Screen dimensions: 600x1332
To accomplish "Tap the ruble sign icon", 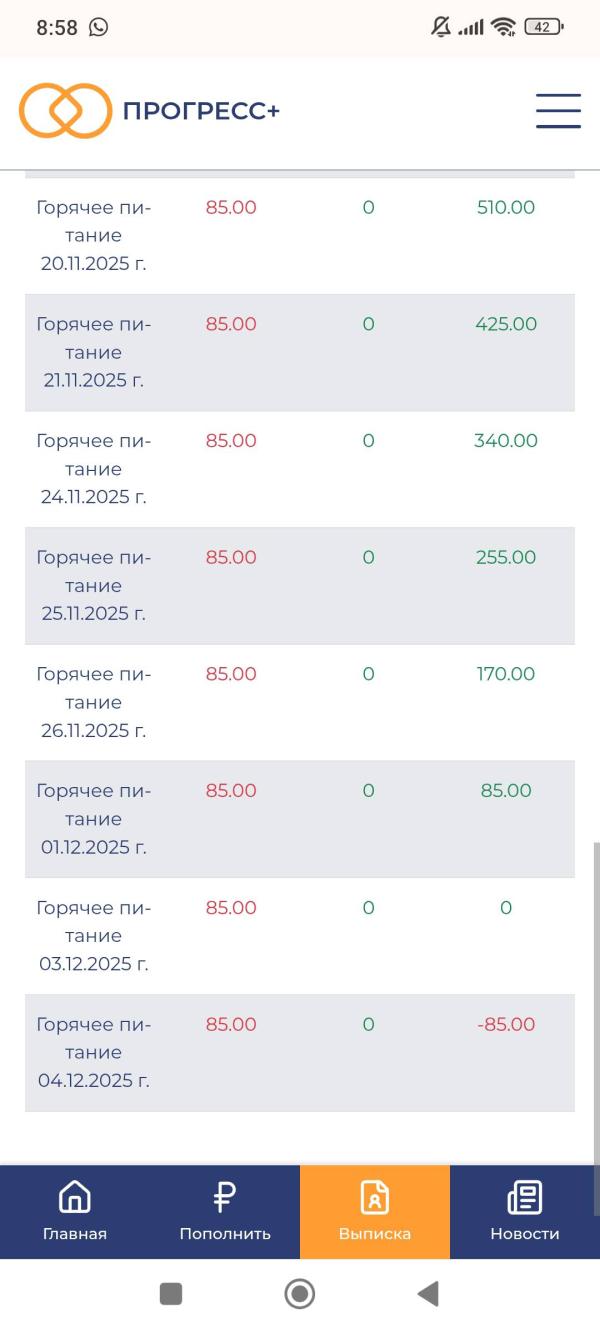I will tap(225, 1196).
